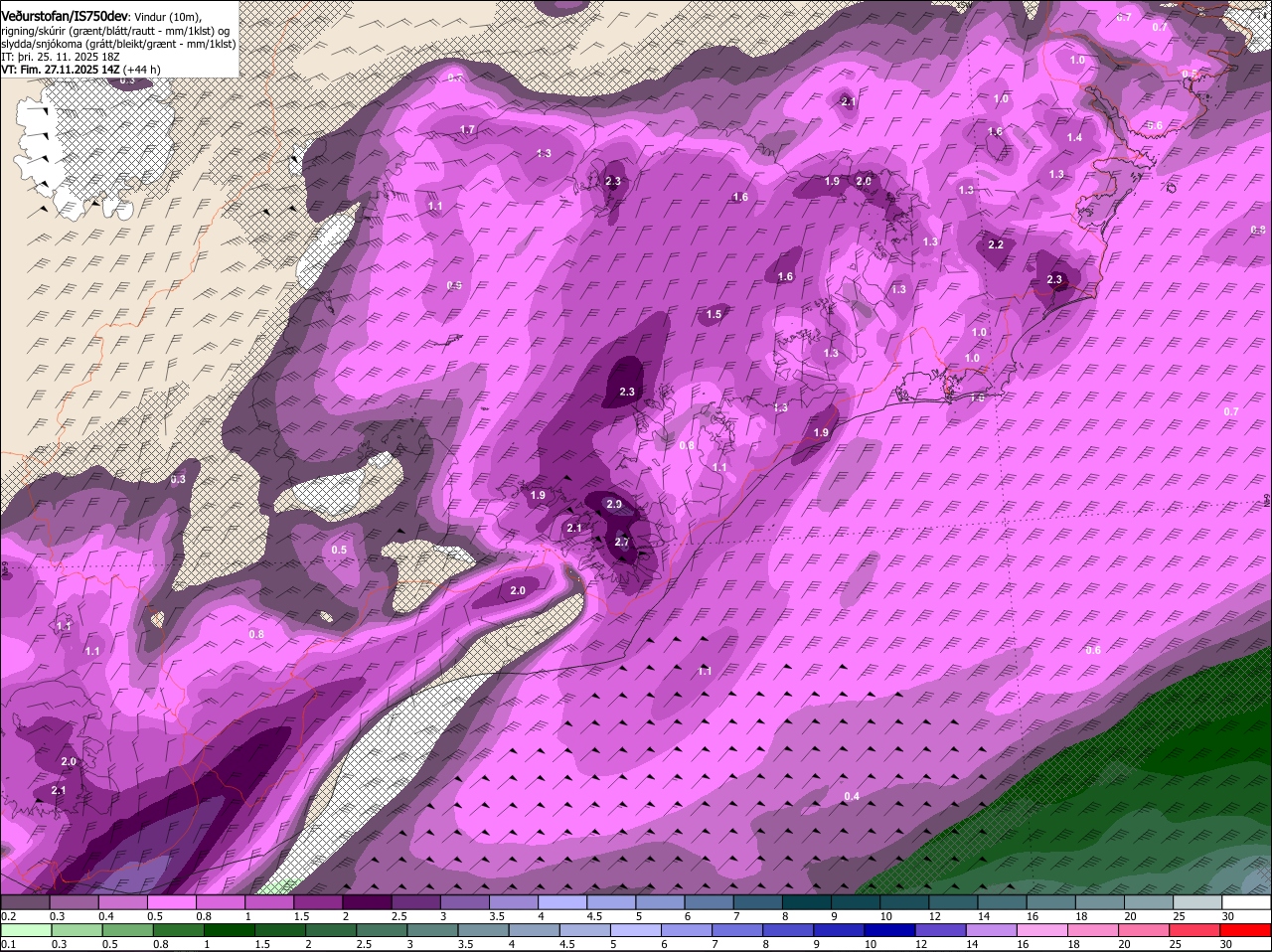Select the 2.5 swatch in the green-to-red legend
The image size is (1272, 952).
383,930
